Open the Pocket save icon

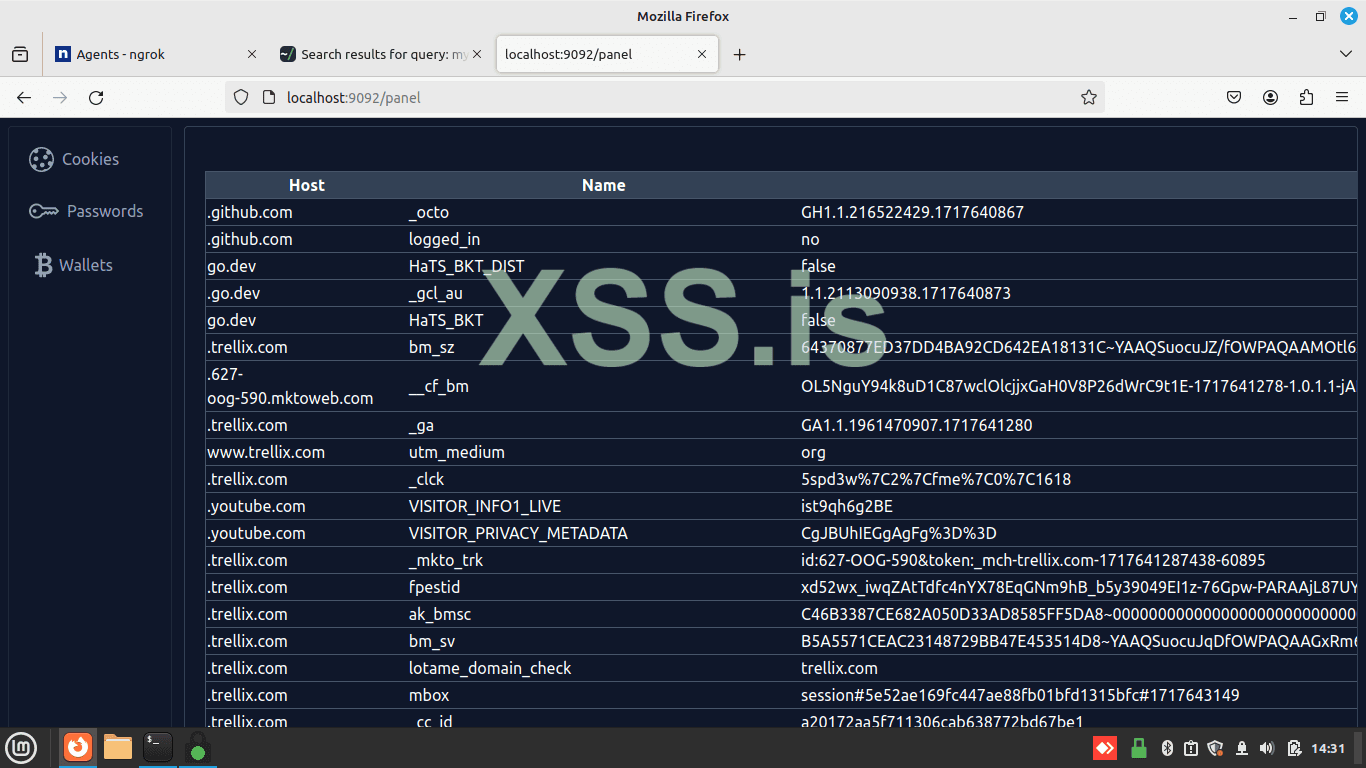1234,97
